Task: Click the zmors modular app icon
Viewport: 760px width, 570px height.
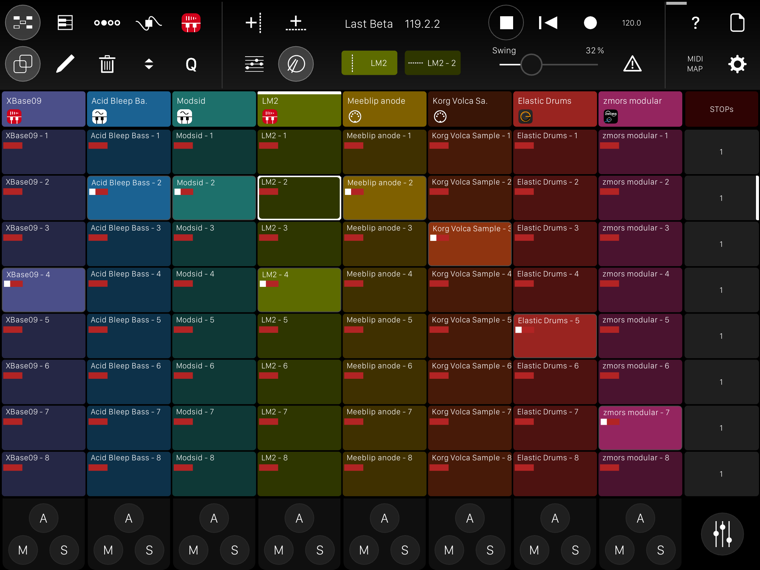Action: click(x=611, y=116)
